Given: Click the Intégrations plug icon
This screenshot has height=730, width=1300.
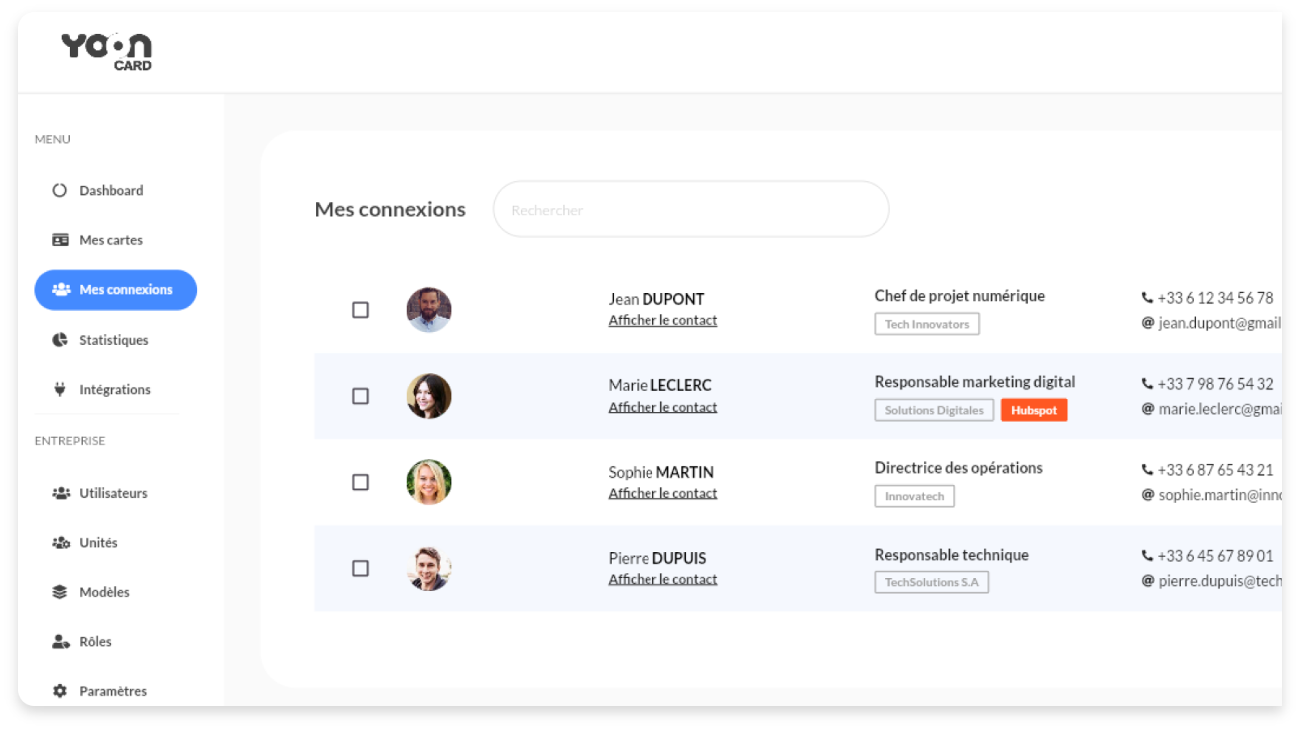Looking at the screenshot, I should click(x=60, y=390).
